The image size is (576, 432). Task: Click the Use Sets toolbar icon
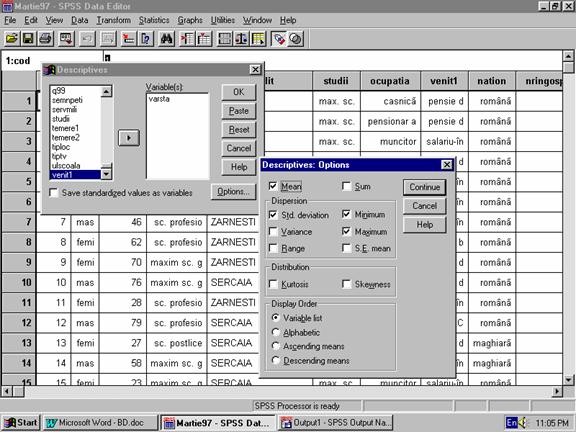coord(296,39)
